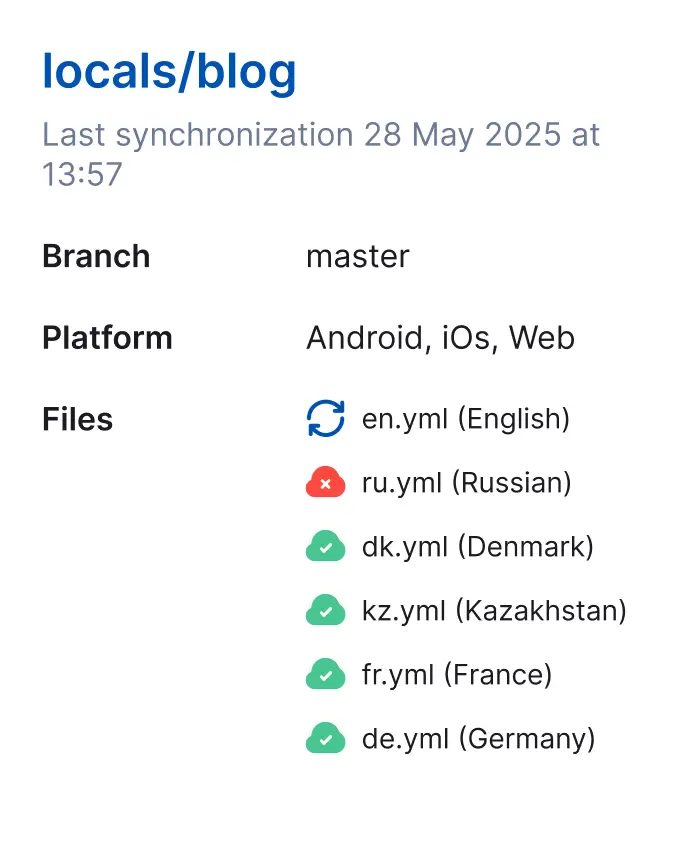Click the green cloud icon beside de.yml
Image resolution: width=684 pixels, height=858 pixels.
[326, 738]
